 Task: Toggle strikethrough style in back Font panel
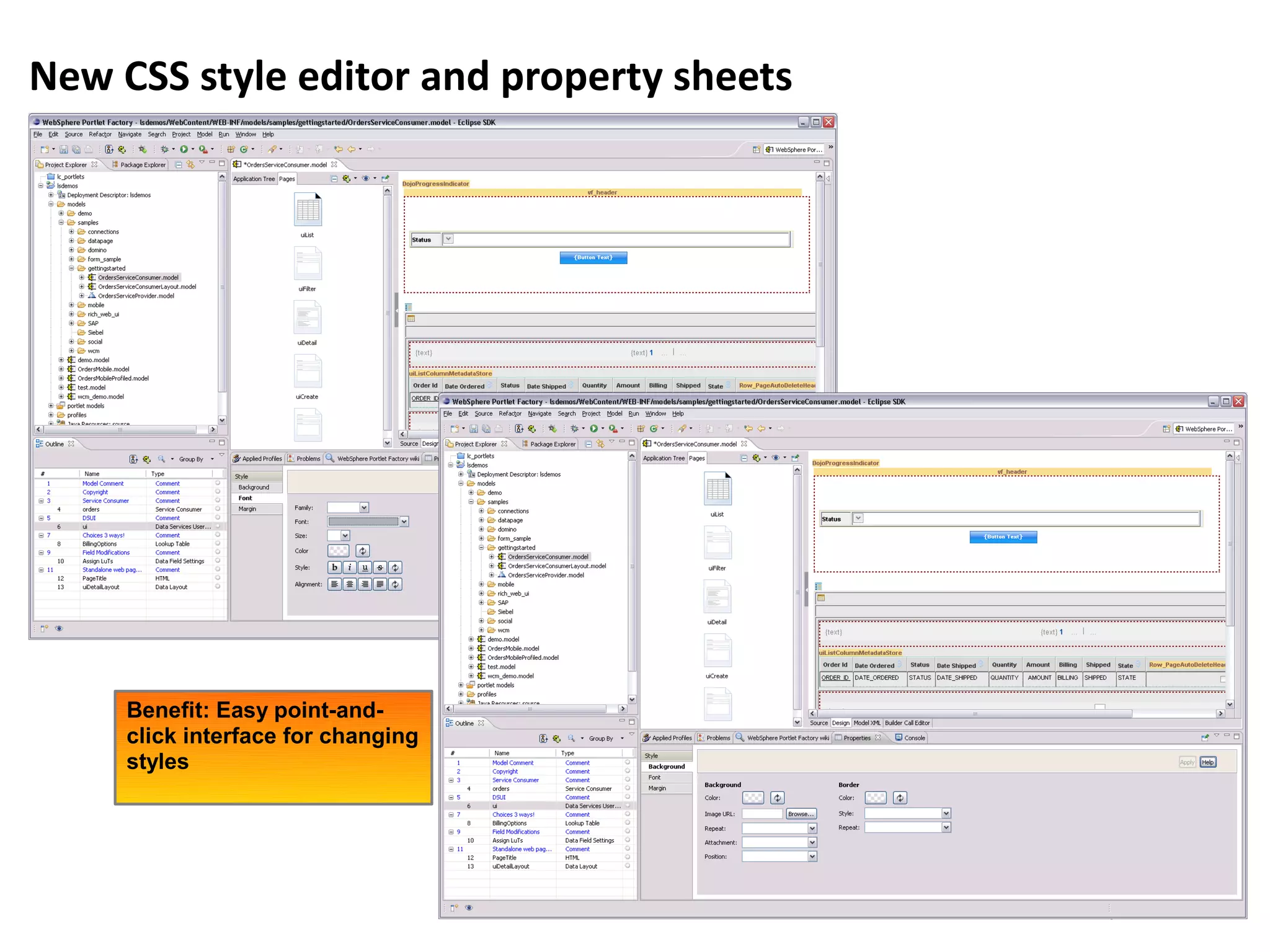coord(380,567)
